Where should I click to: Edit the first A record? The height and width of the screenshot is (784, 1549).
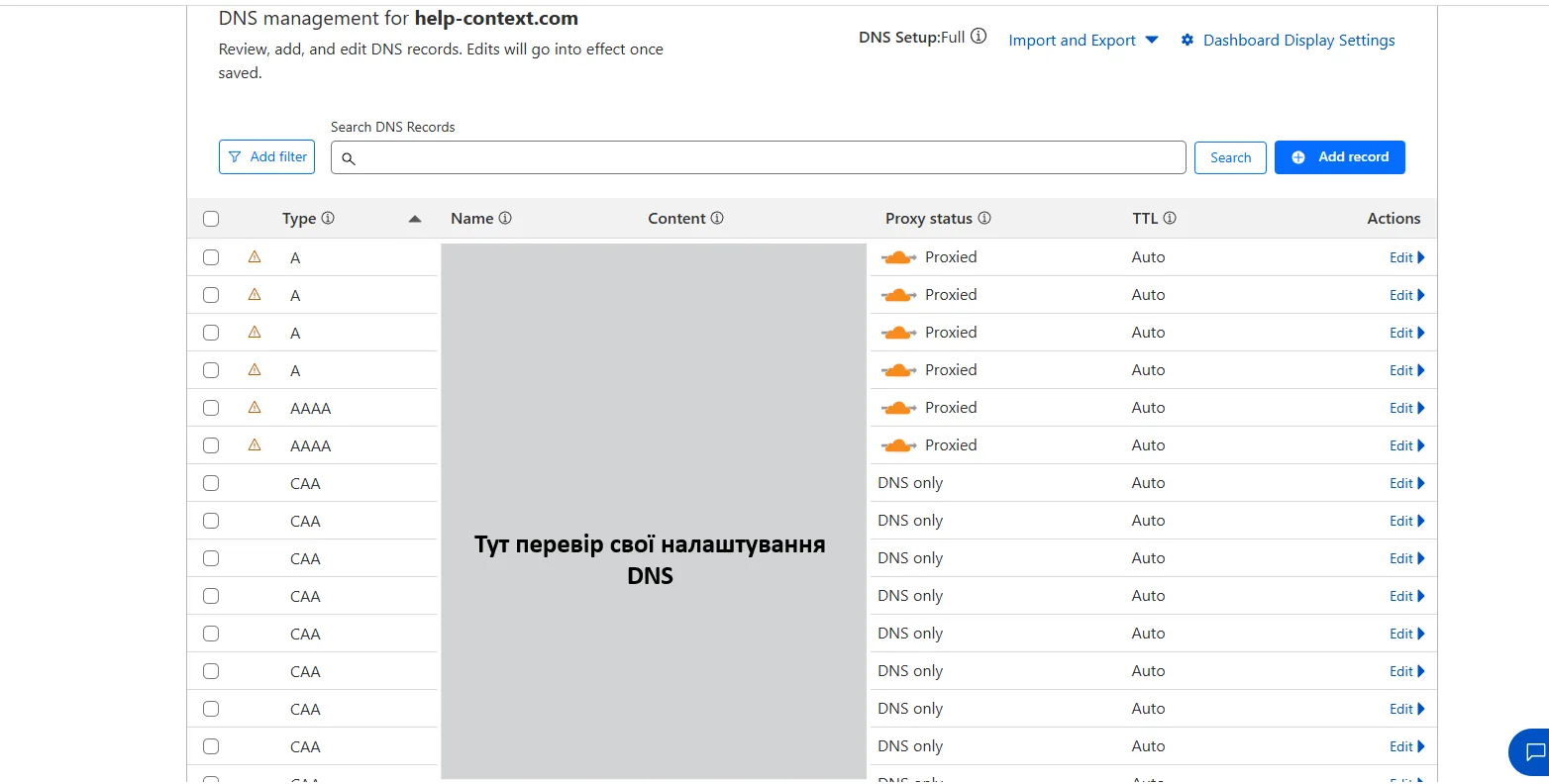tap(1407, 257)
